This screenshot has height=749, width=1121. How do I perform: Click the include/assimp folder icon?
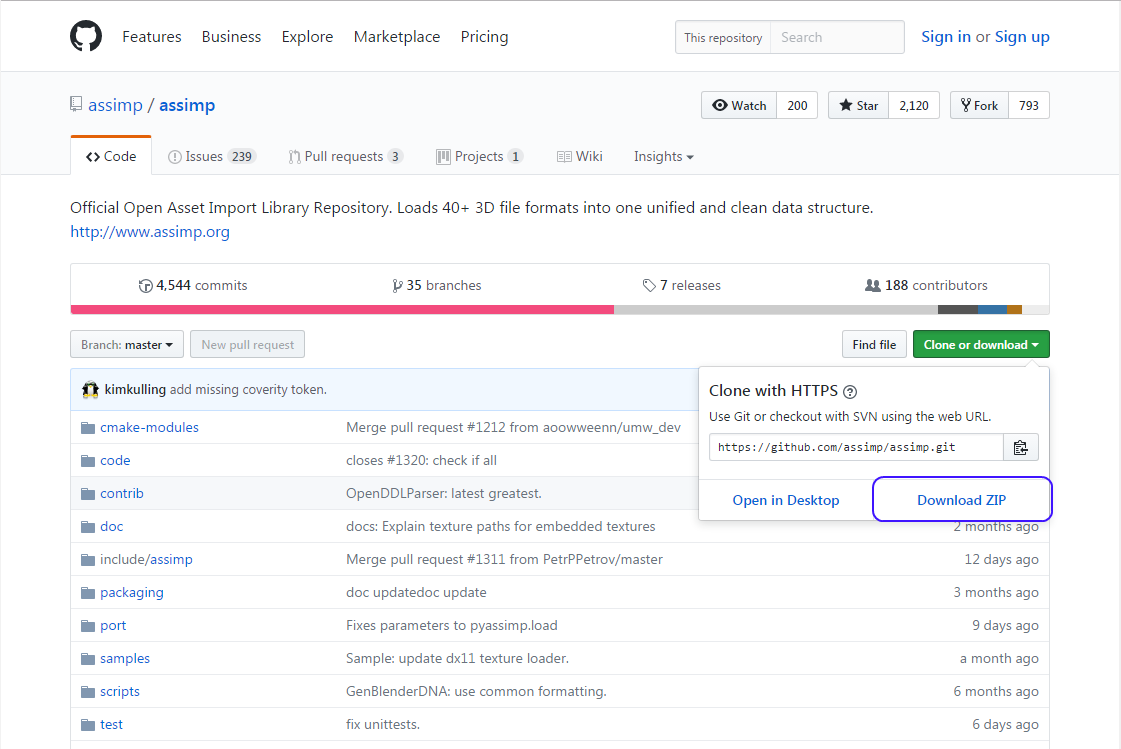pyautogui.click(x=88, y=560)
